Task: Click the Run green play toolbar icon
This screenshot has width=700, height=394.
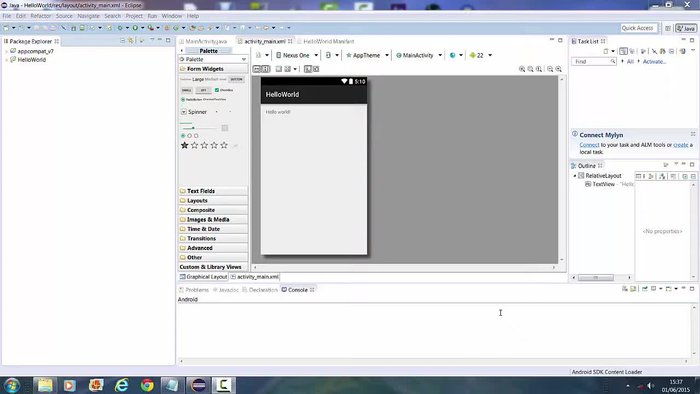Action: click(135, 28)
